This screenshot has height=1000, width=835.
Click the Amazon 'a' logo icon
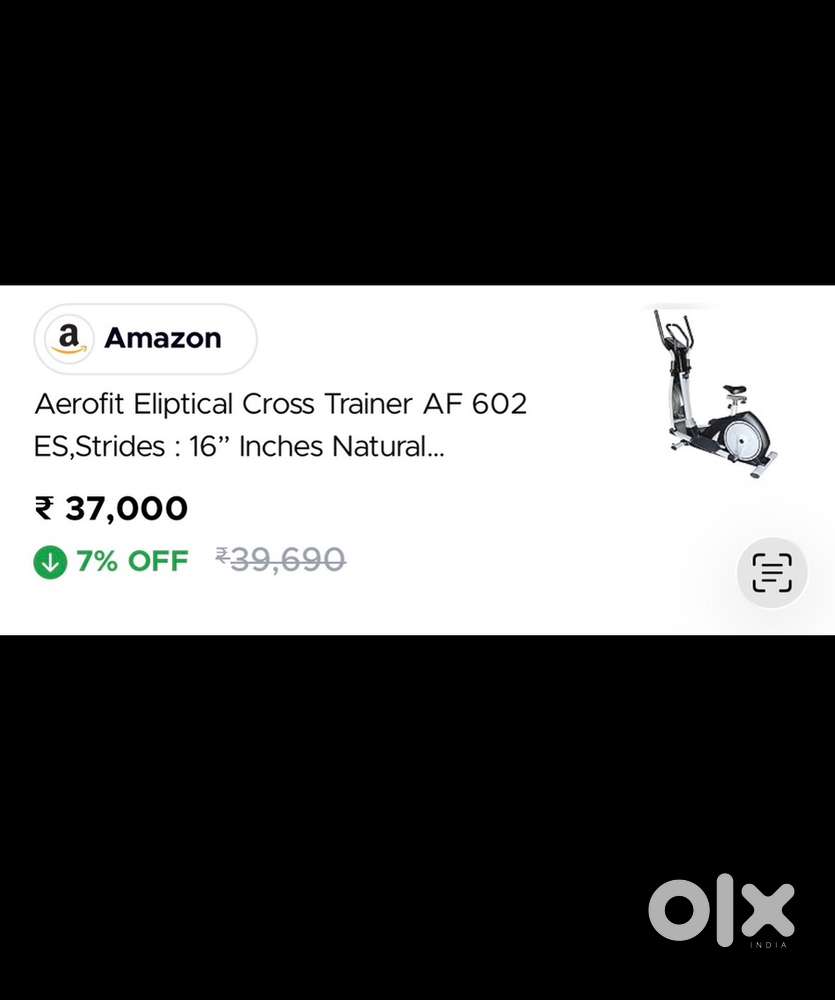[69, 339]
